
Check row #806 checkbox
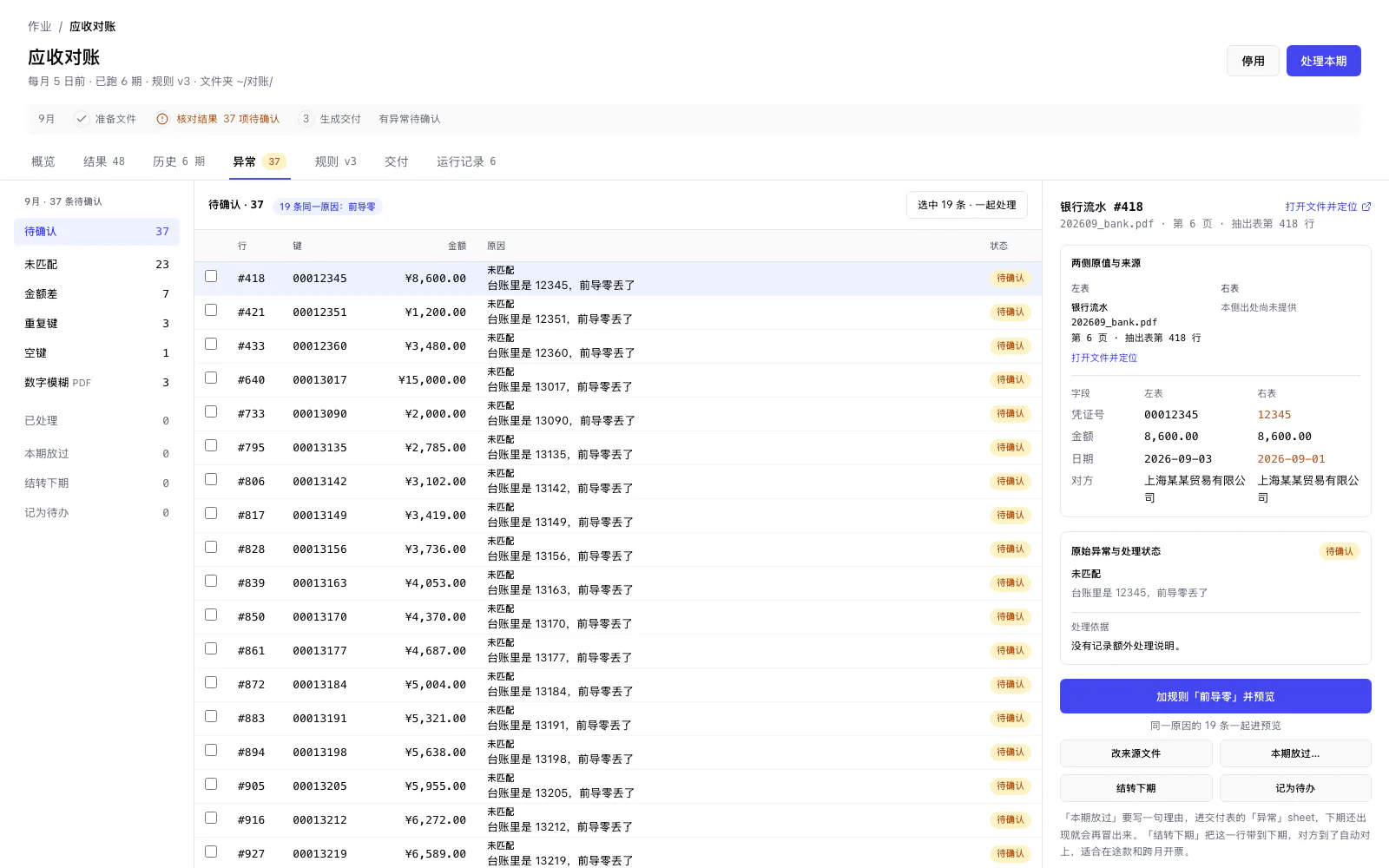click(211, 479)
